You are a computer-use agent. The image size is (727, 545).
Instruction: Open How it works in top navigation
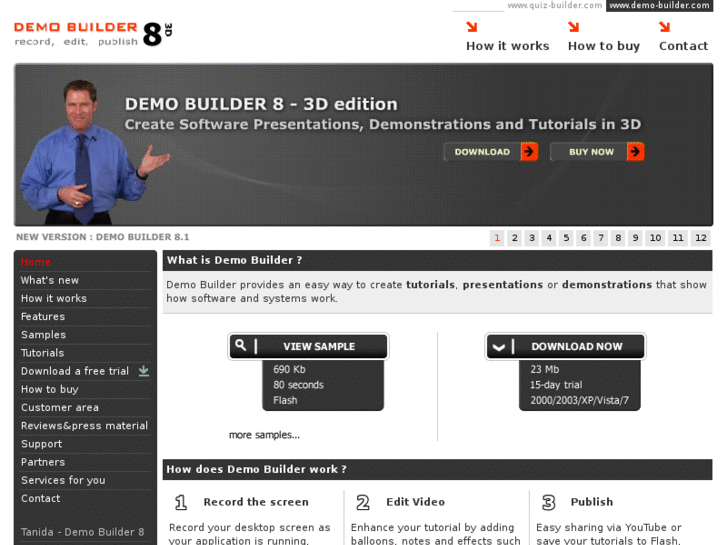[508, 46]
